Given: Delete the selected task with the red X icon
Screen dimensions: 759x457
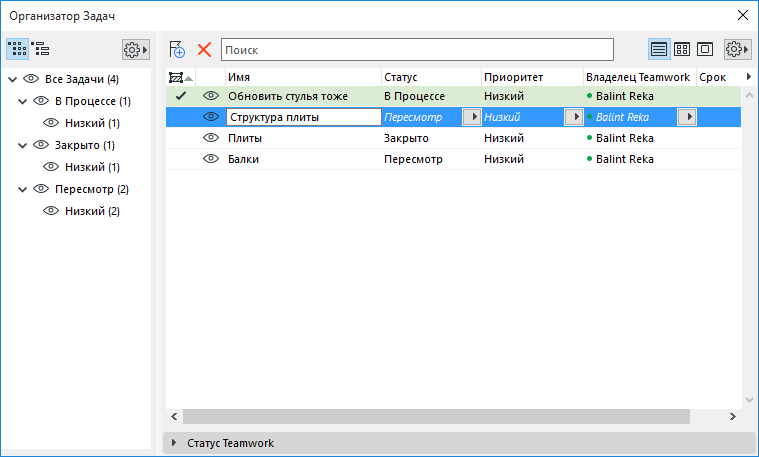Looking at the screenshot, I should (x=204, y=49).
